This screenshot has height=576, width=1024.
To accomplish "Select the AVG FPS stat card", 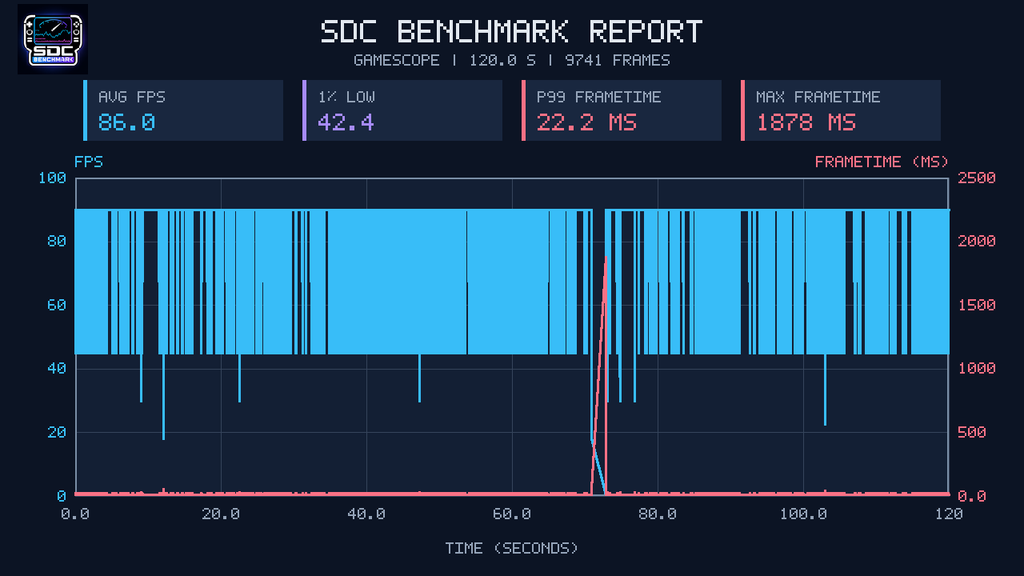I will tap(184, 110).
